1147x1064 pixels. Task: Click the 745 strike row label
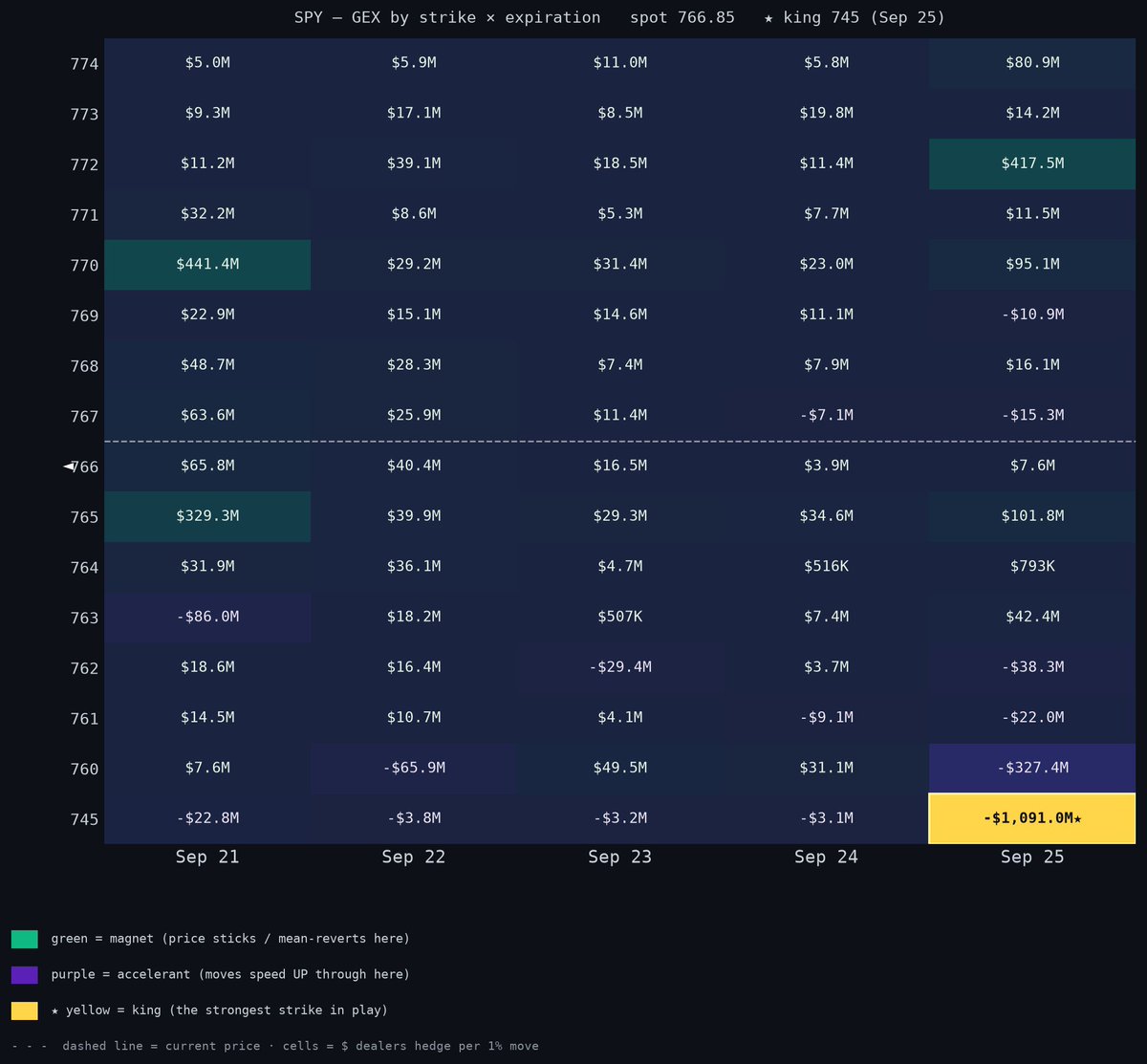[84, 819]
